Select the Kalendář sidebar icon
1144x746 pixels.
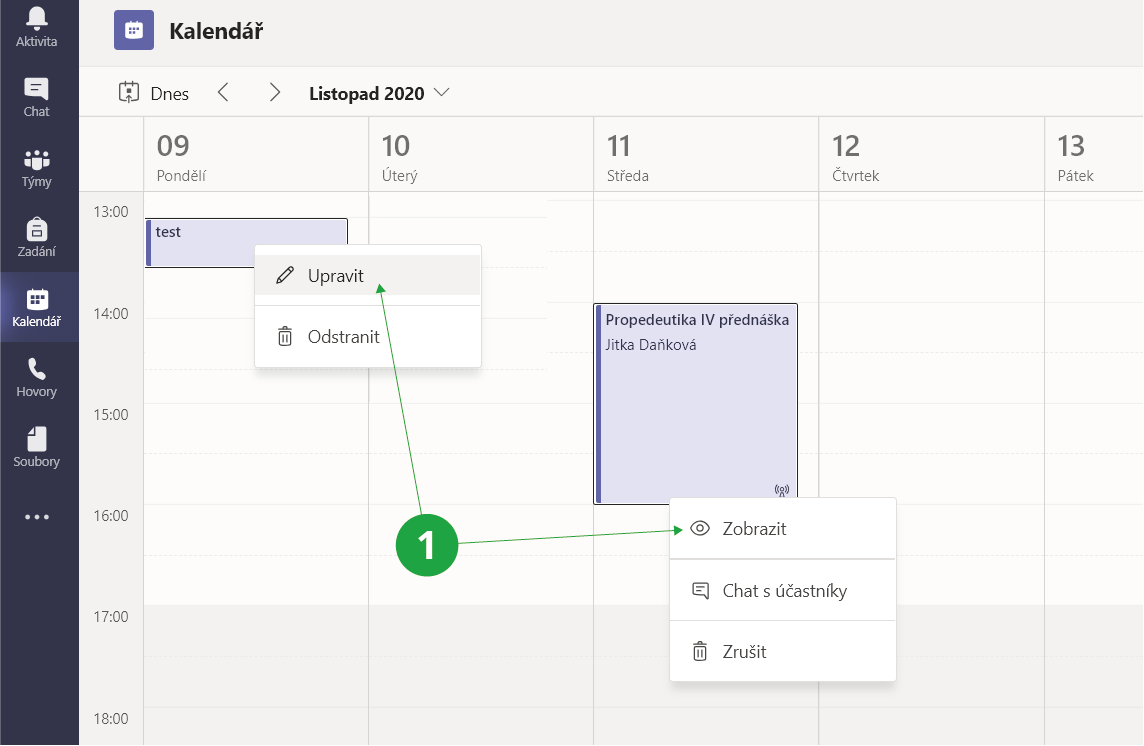pyautogui.click(x=37, y=307)
